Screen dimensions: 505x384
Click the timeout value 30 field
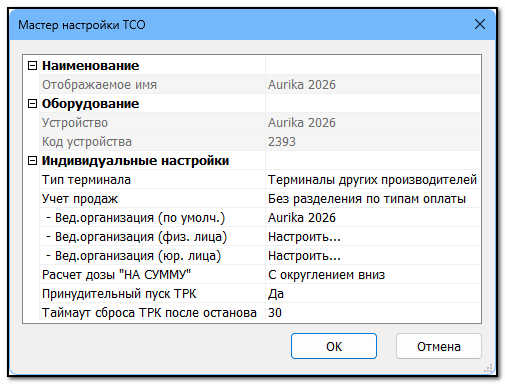pyautogui.click(x=372, y=313)
